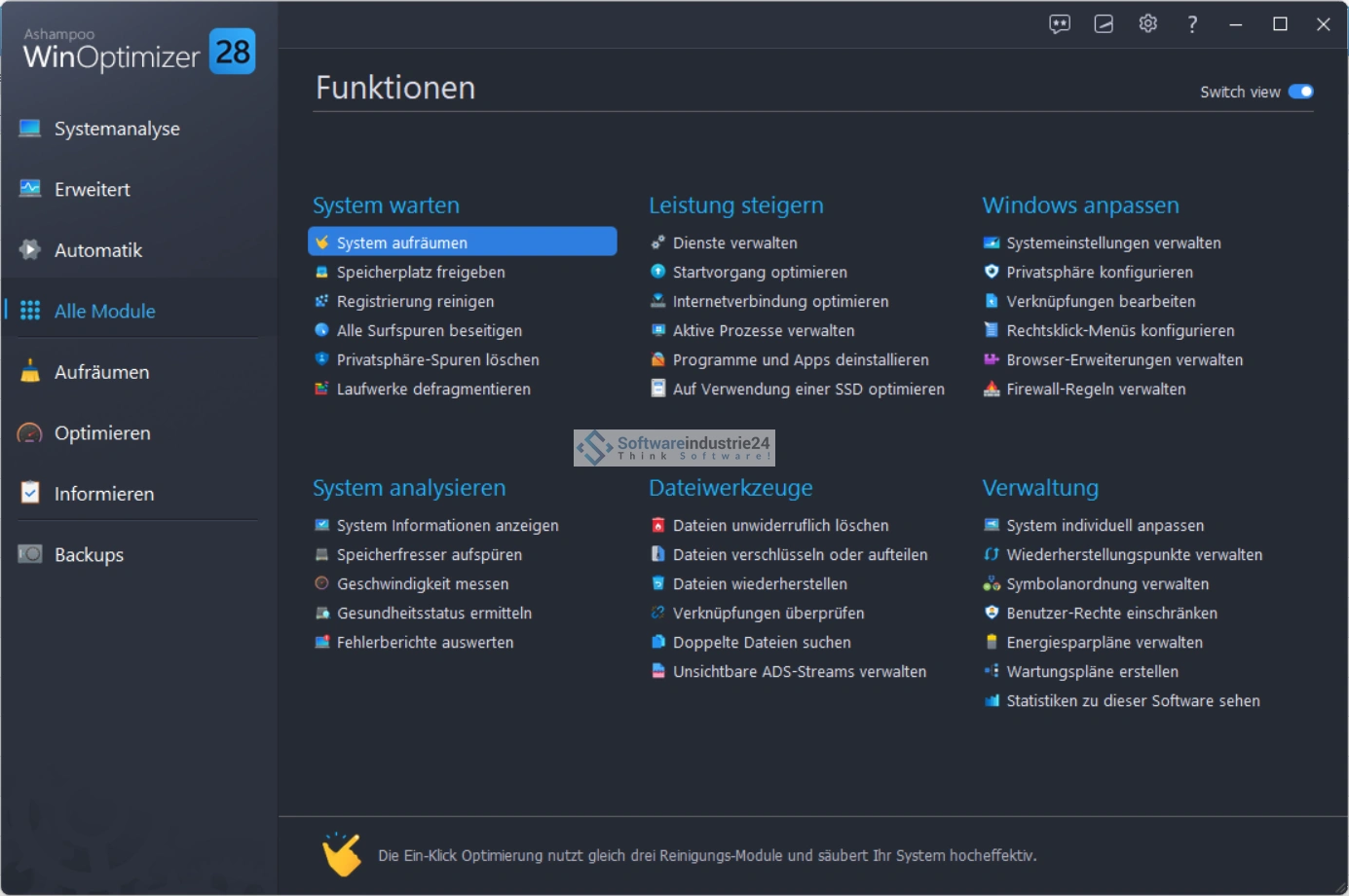The image size is (1349, 896).
Task: Click the settings gear icon
Action: click(1147, 24)
